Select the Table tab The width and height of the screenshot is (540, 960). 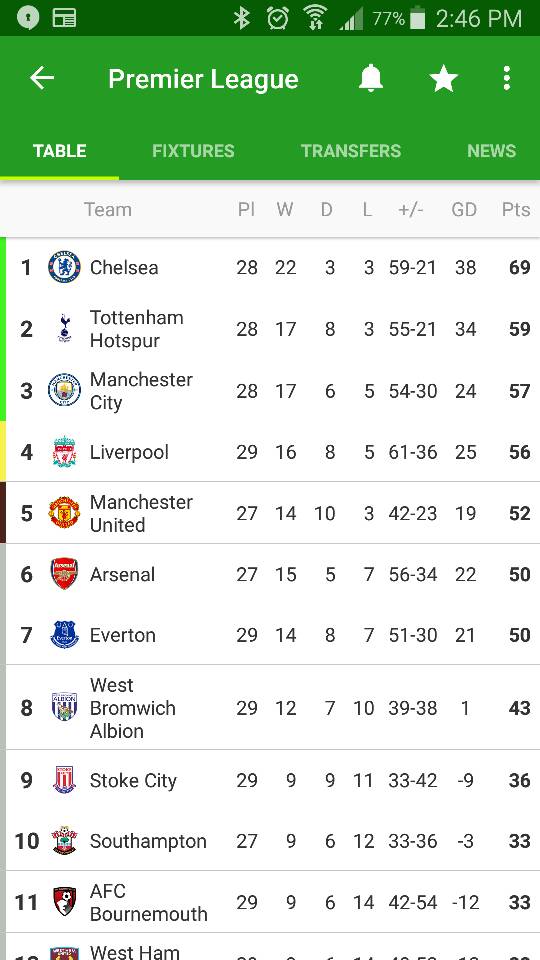[x=59, y=151]
